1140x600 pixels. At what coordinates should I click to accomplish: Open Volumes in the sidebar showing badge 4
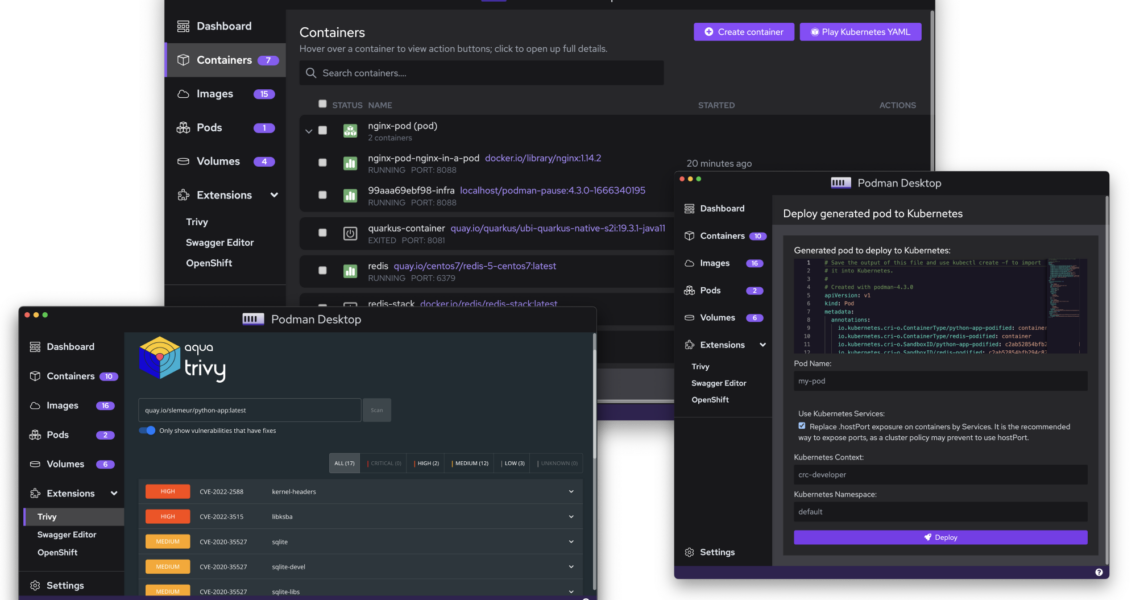[x=217, y=161]
